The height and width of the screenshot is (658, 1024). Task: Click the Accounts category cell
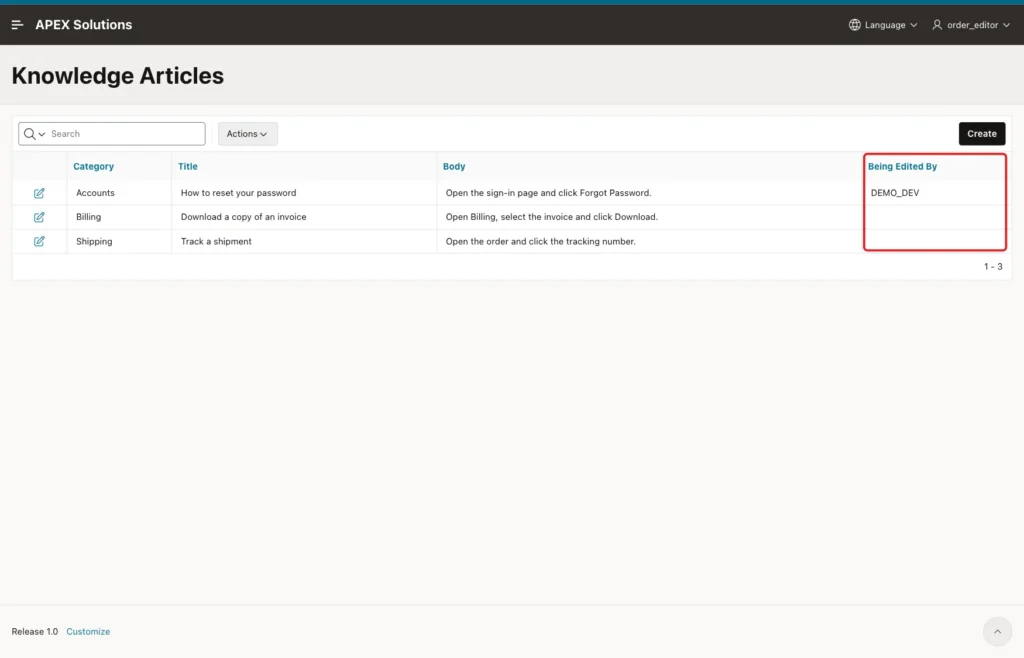[x=95, y=193]
